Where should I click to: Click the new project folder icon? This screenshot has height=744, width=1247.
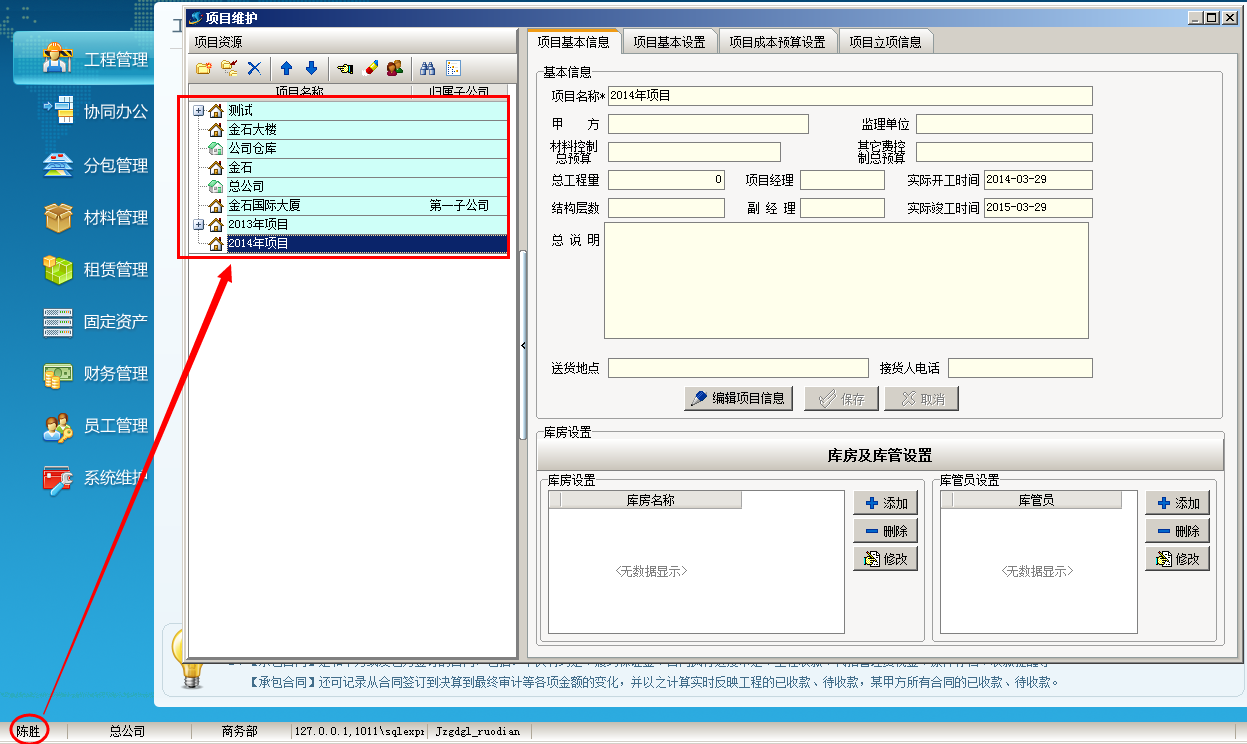coord(203,68)
